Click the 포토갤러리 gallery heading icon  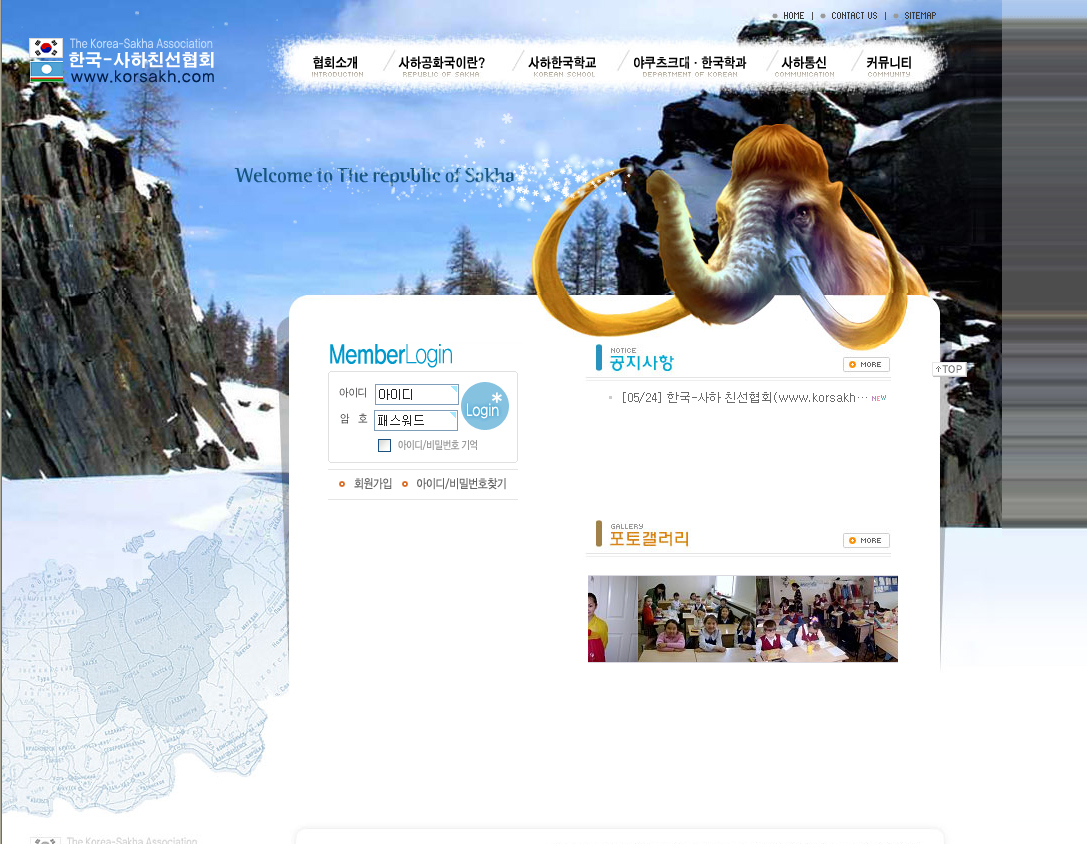point(599,534)
